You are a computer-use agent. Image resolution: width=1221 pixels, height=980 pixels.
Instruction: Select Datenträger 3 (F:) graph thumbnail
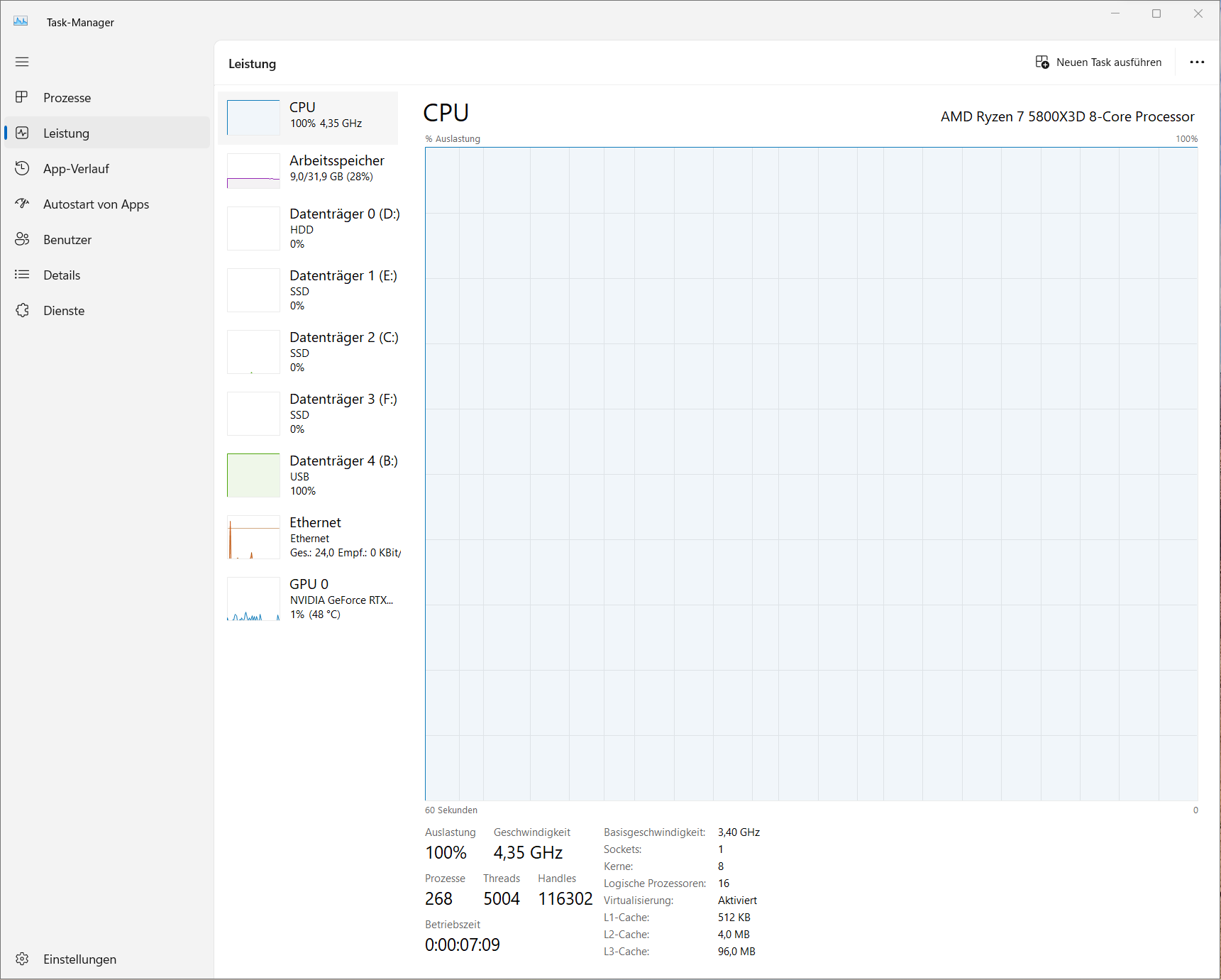(253, 414)
